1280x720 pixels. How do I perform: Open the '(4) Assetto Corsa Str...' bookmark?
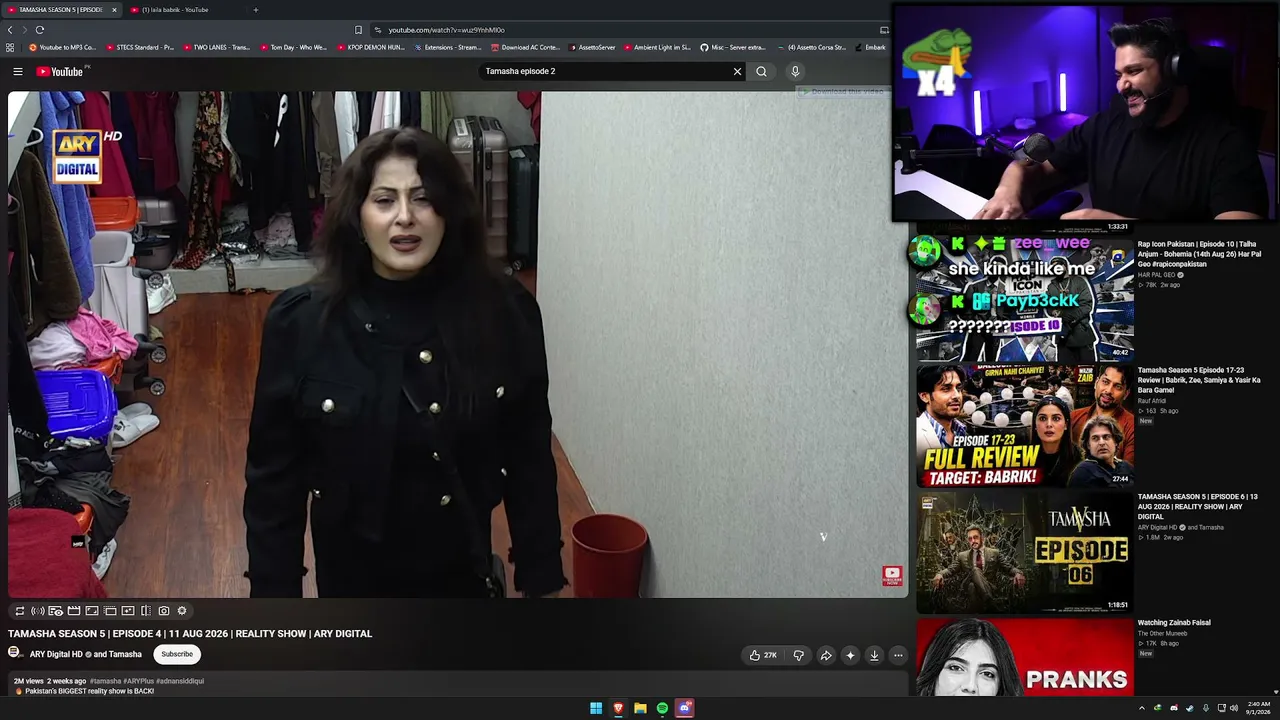(x=811, y=47)
